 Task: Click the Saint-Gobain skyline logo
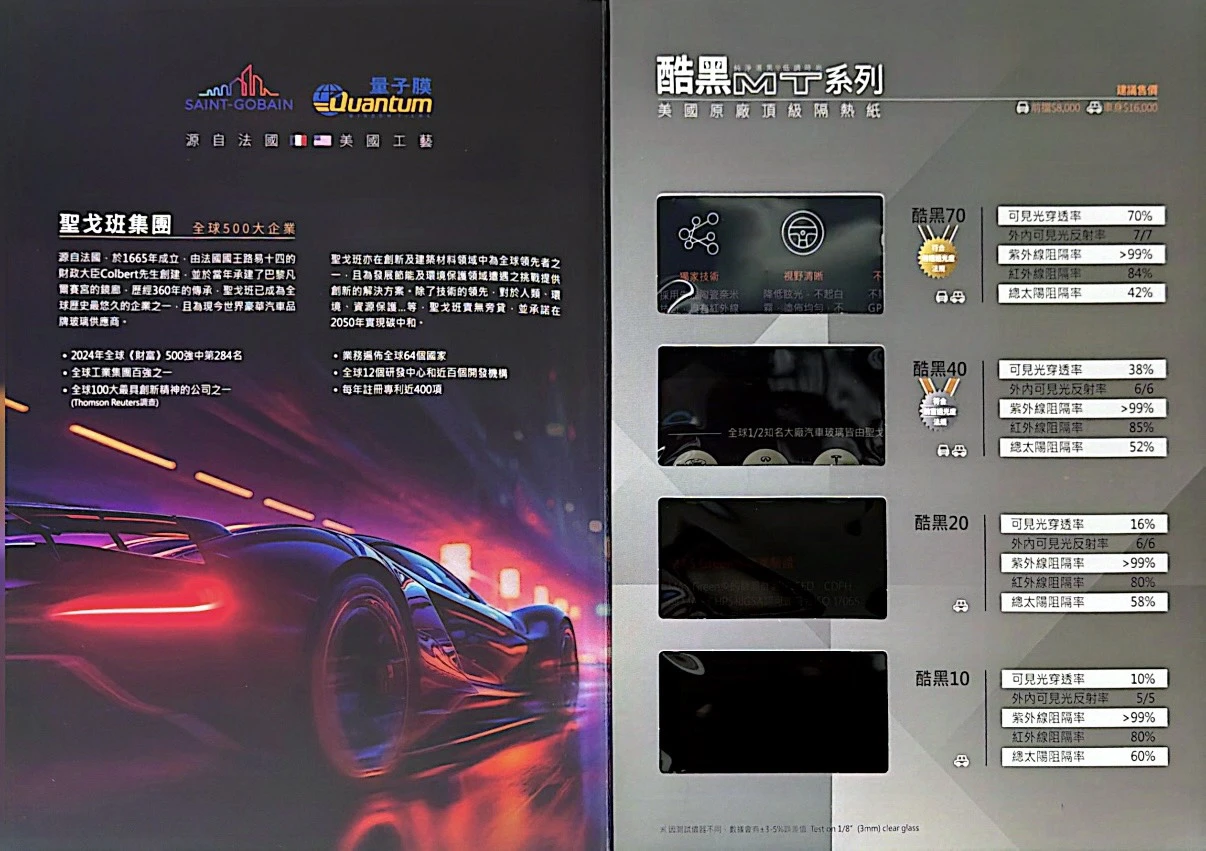[x=239, y=89]
